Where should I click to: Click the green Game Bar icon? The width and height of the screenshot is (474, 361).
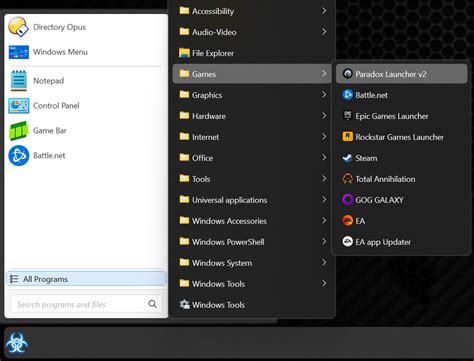[19, 131]
